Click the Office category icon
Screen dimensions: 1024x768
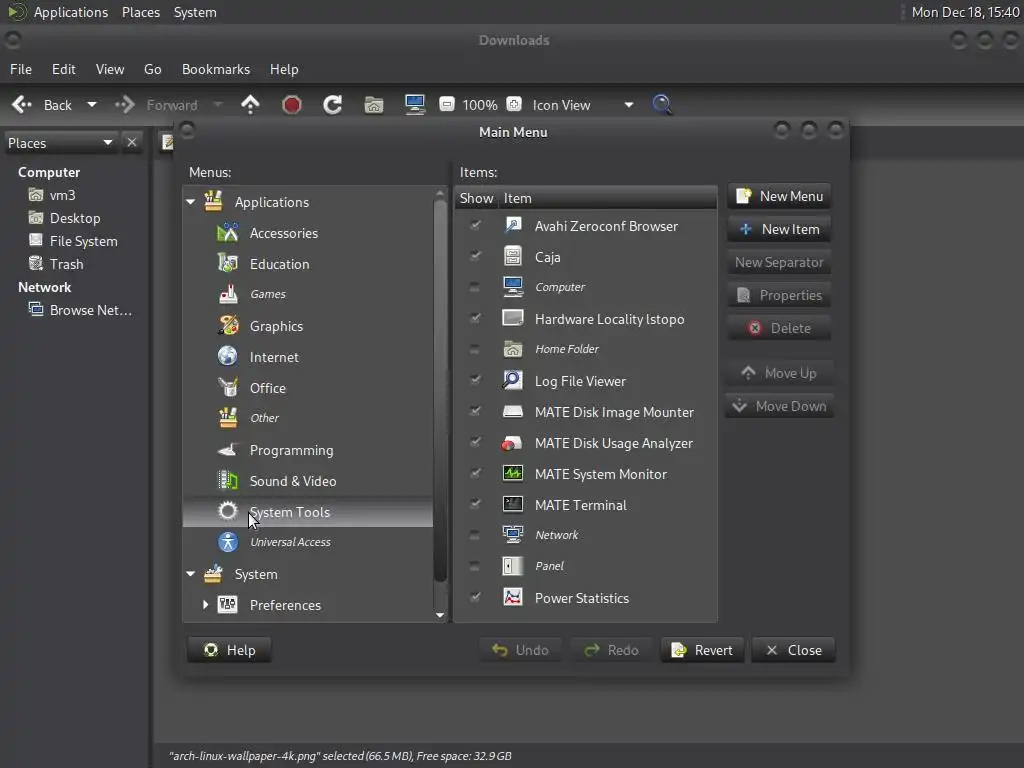click(x=227, y=387)
